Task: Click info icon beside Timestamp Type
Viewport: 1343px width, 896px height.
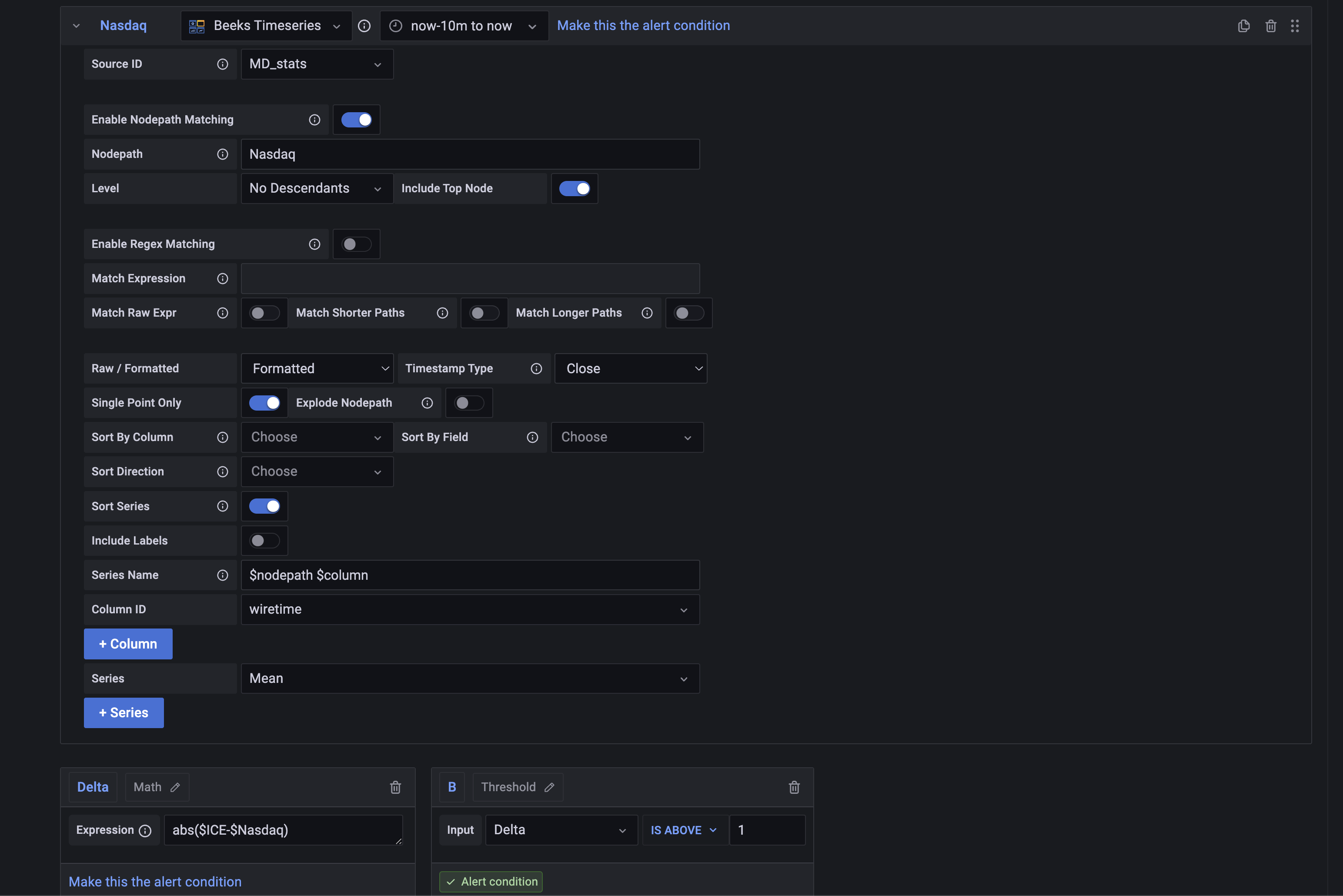Action: [536, 368]
